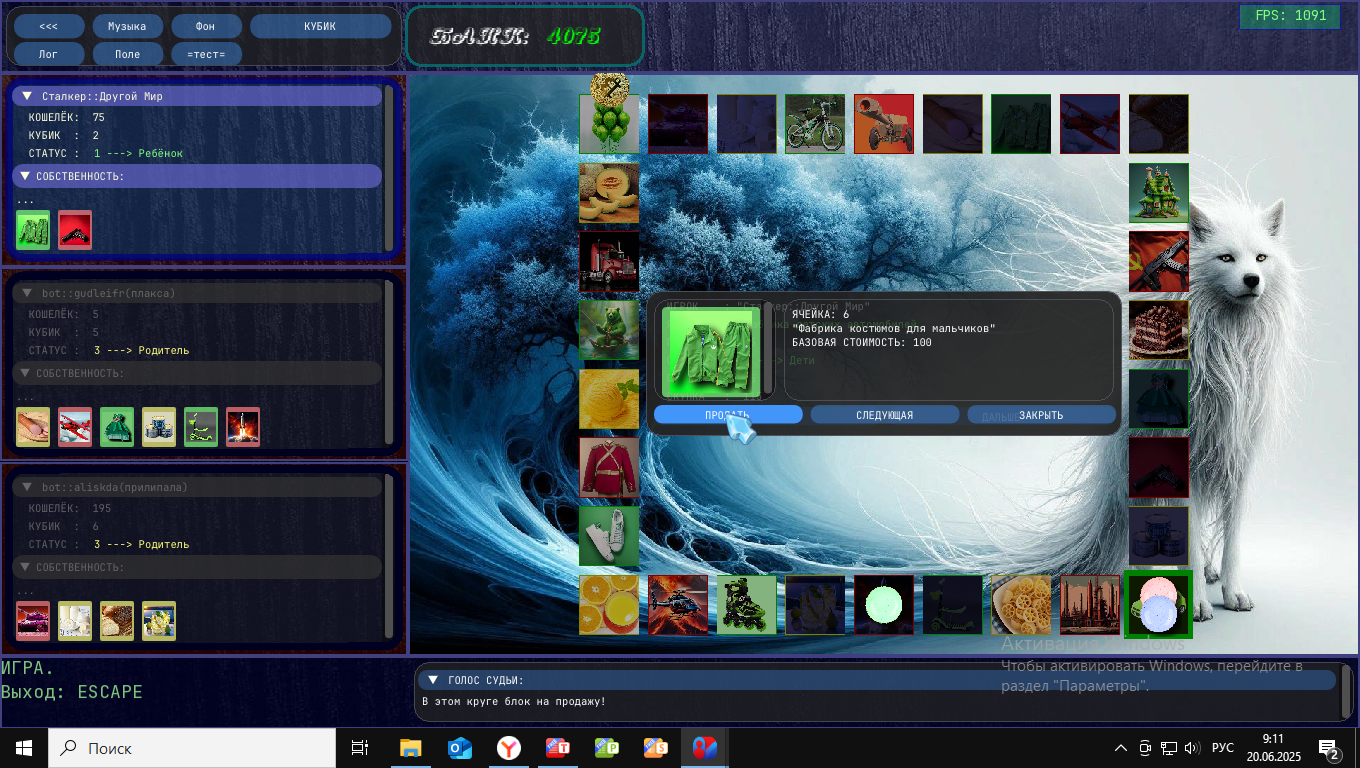
Task: Toggle the Лог button
Action: (49, 54)
